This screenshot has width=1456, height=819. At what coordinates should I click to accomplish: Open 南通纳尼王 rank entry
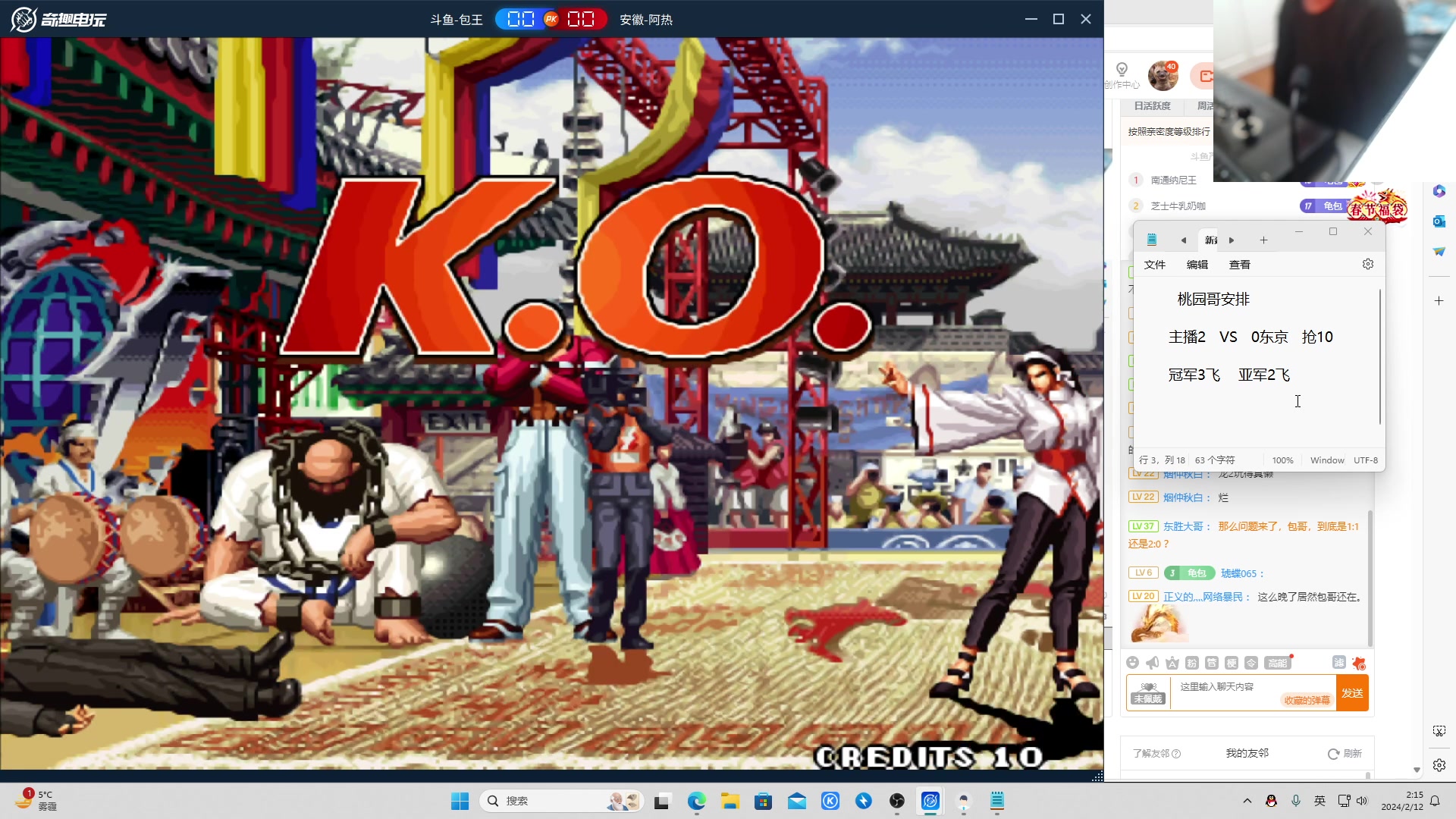pos(1173,180)
